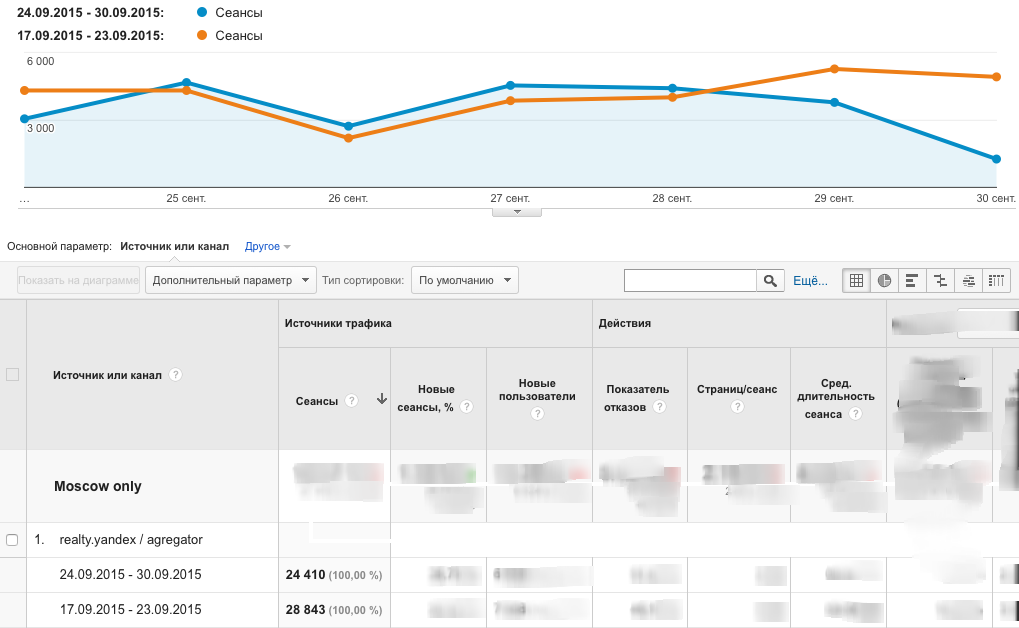This screenshot has width=1019, height=628.
Task: Open the Ещё... advanced filter link
Action: pyautogui.click(x=810, y=281)
